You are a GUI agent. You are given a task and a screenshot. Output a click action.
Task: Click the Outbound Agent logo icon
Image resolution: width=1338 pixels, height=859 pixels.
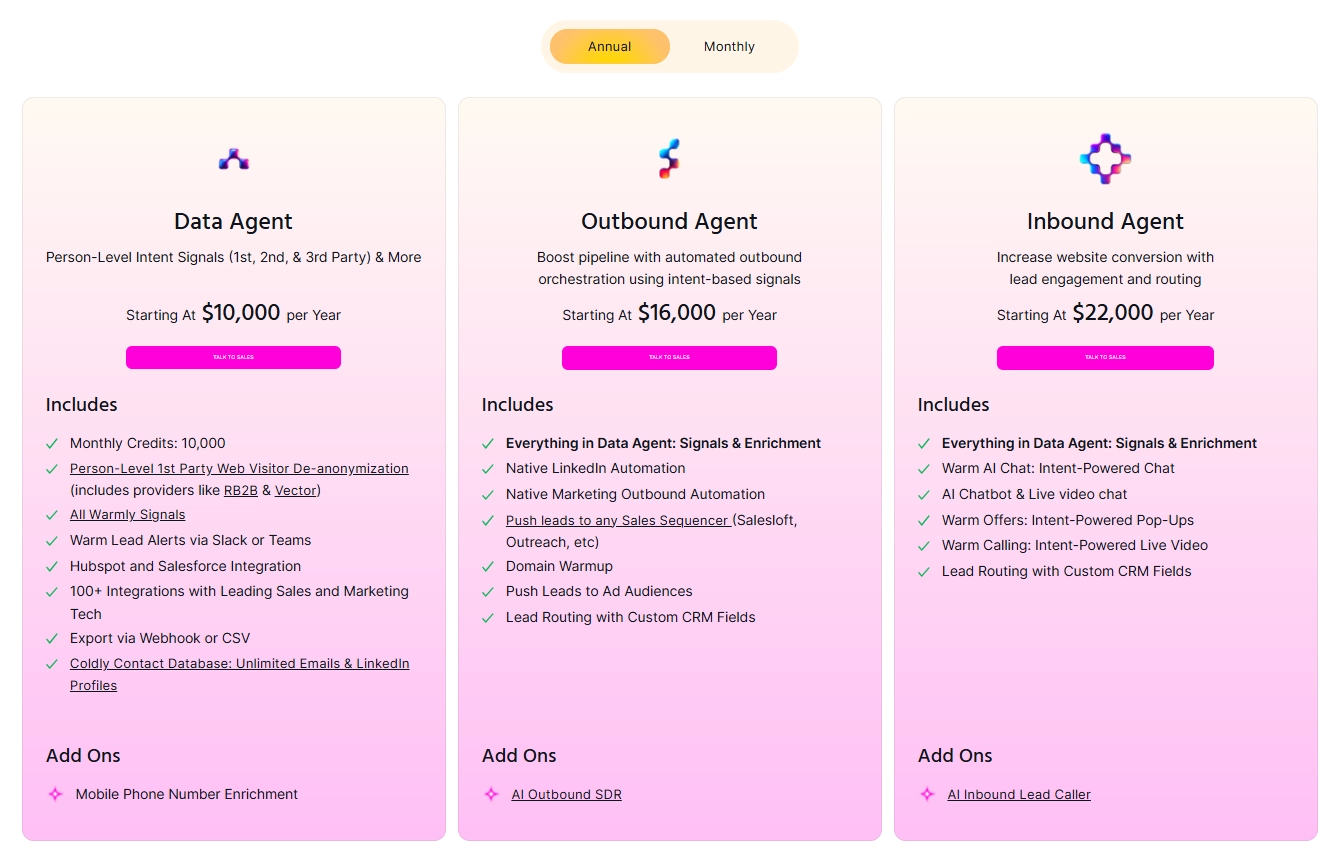669,159
